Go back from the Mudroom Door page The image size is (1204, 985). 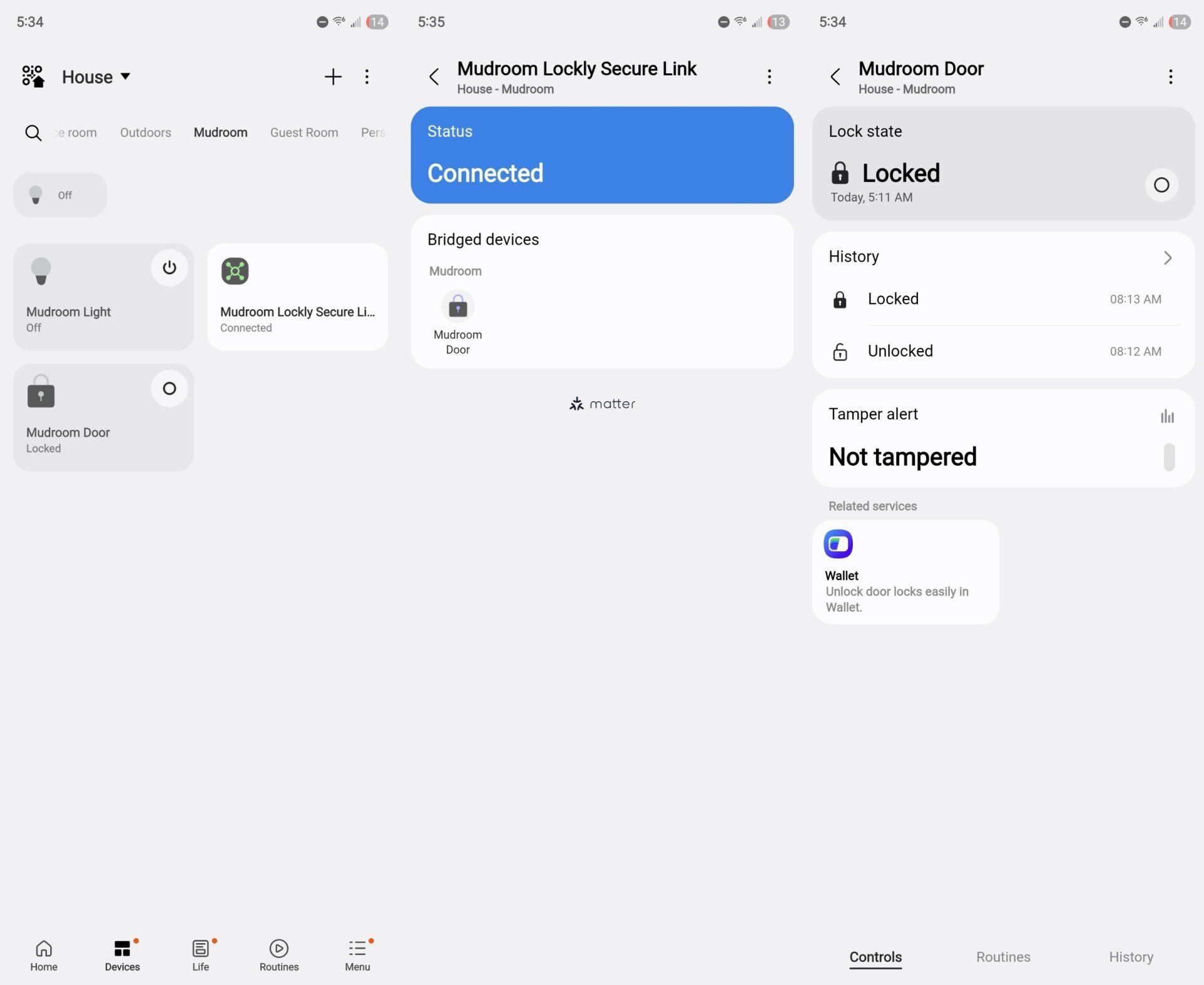[835, 76]
